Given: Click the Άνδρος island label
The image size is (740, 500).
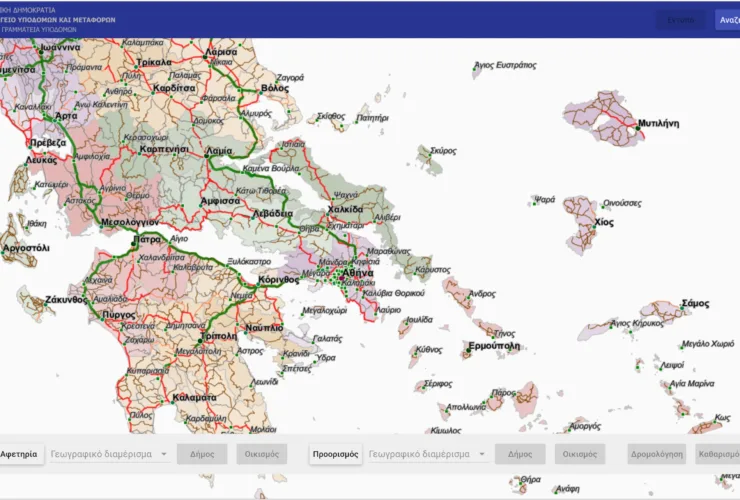Looking at the screenshot, I should pyautogui.click(x=482, y=294).
